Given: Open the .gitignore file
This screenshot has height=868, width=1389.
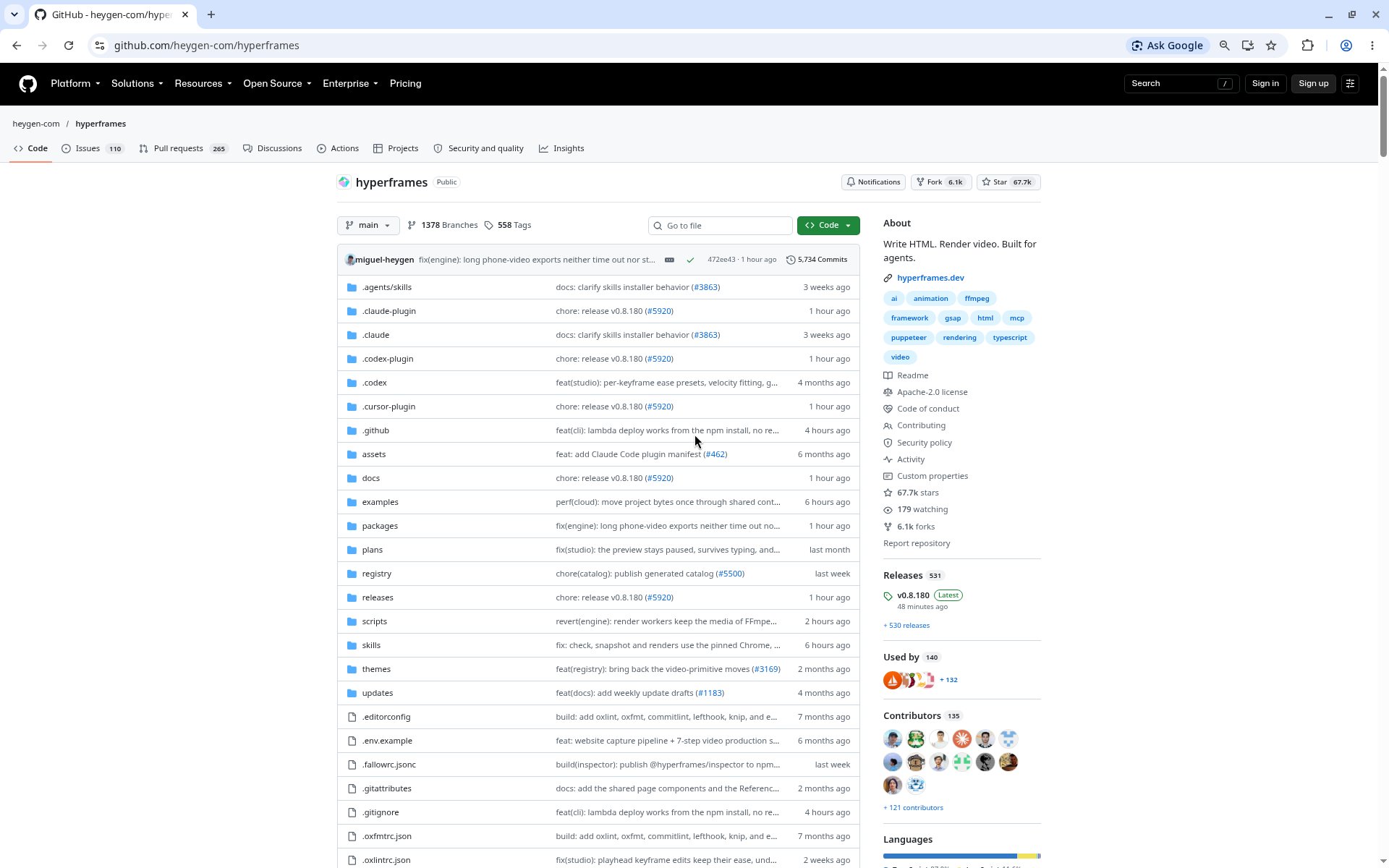Looking at the screenshot, I should pos(380,812).
